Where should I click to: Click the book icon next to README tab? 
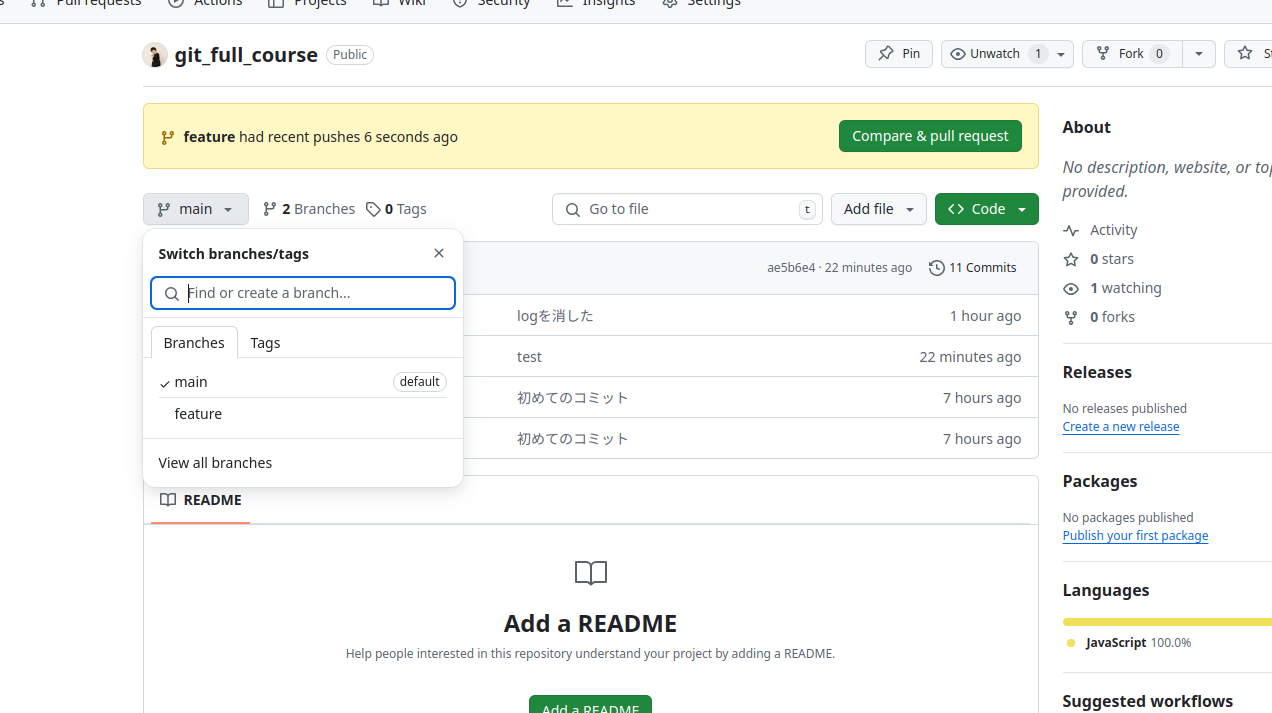(168, 500)
